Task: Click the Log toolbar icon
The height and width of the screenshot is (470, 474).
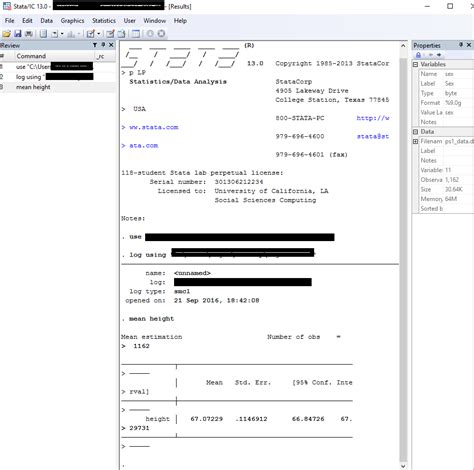Action: (x=43, y=34)
